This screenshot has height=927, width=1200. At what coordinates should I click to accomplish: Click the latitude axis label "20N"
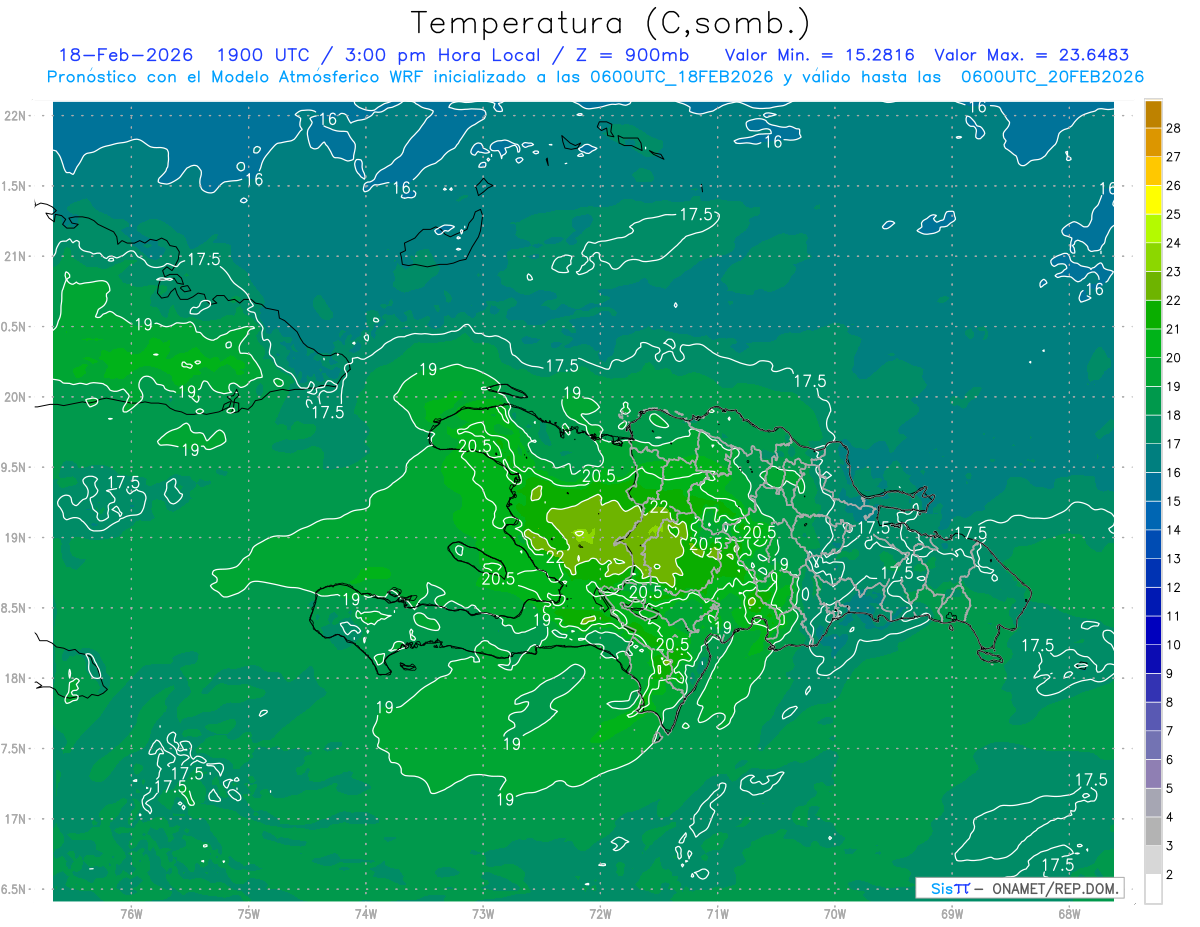[x=17, y=397]
